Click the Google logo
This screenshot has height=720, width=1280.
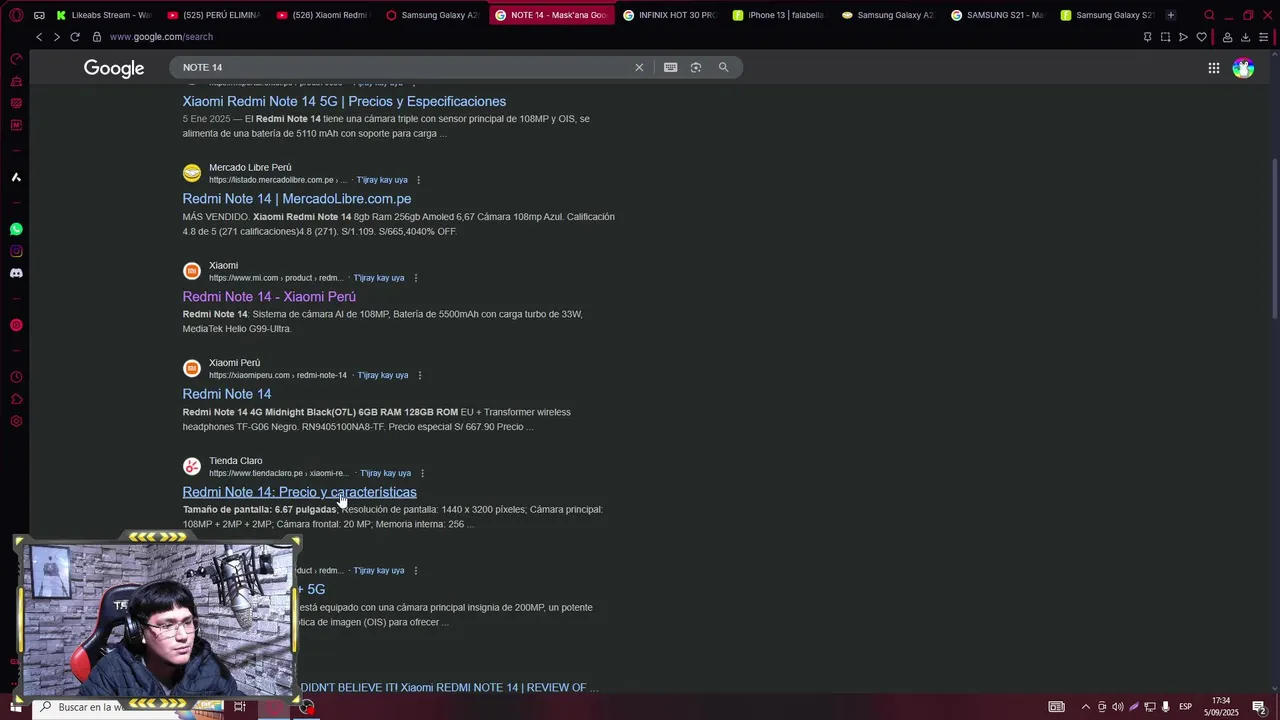(114, 68)
